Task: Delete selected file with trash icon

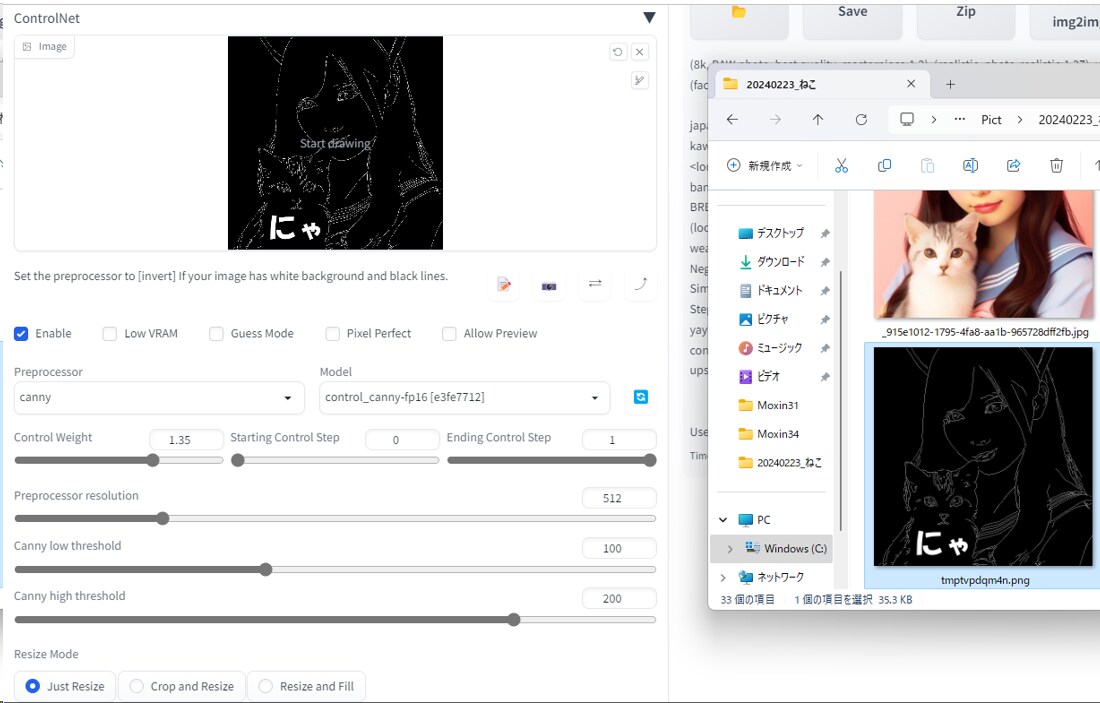Action: click(1056, 165)
